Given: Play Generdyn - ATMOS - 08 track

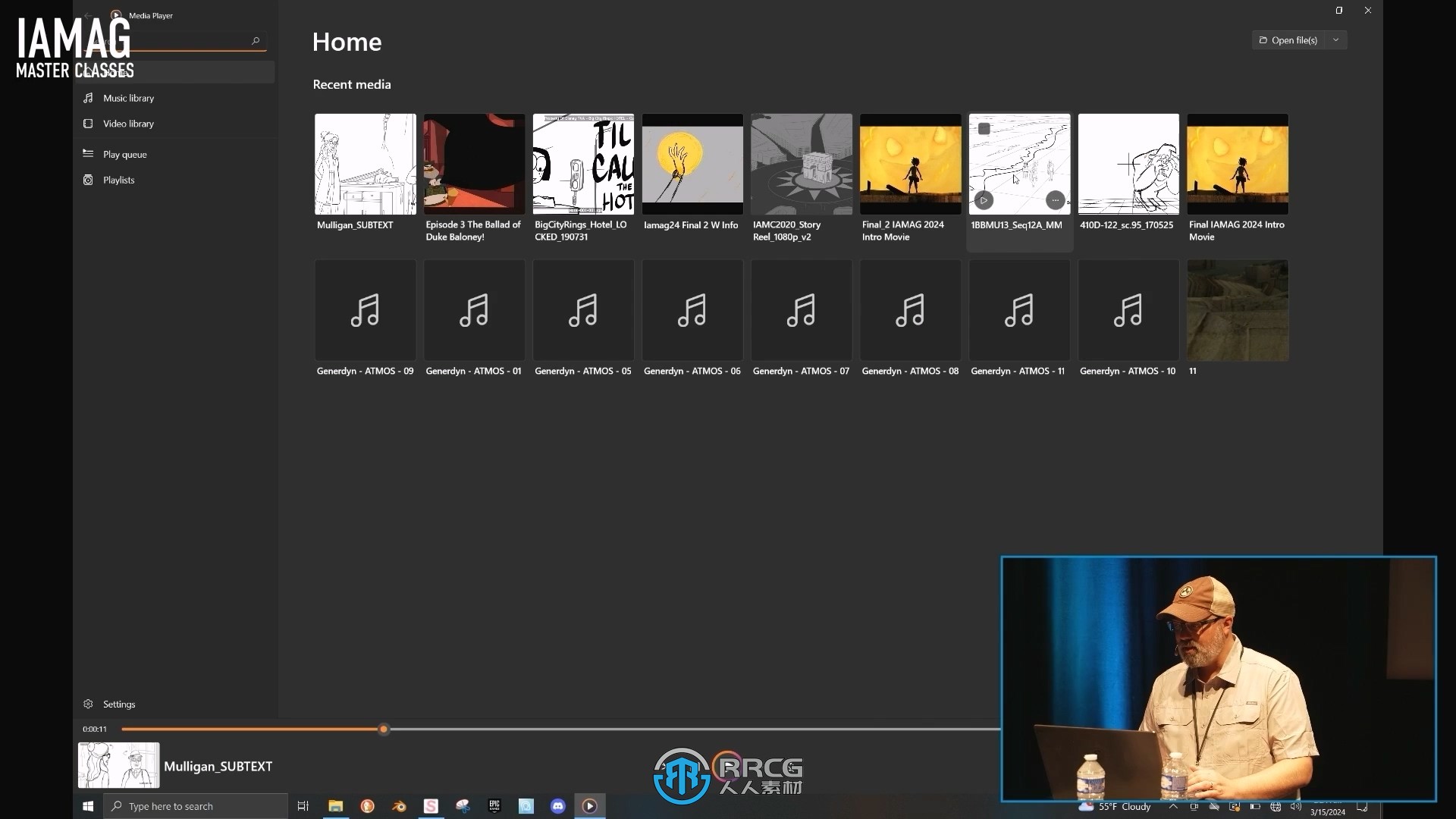Looking at the screenshot, I should (x=911, y=310).
